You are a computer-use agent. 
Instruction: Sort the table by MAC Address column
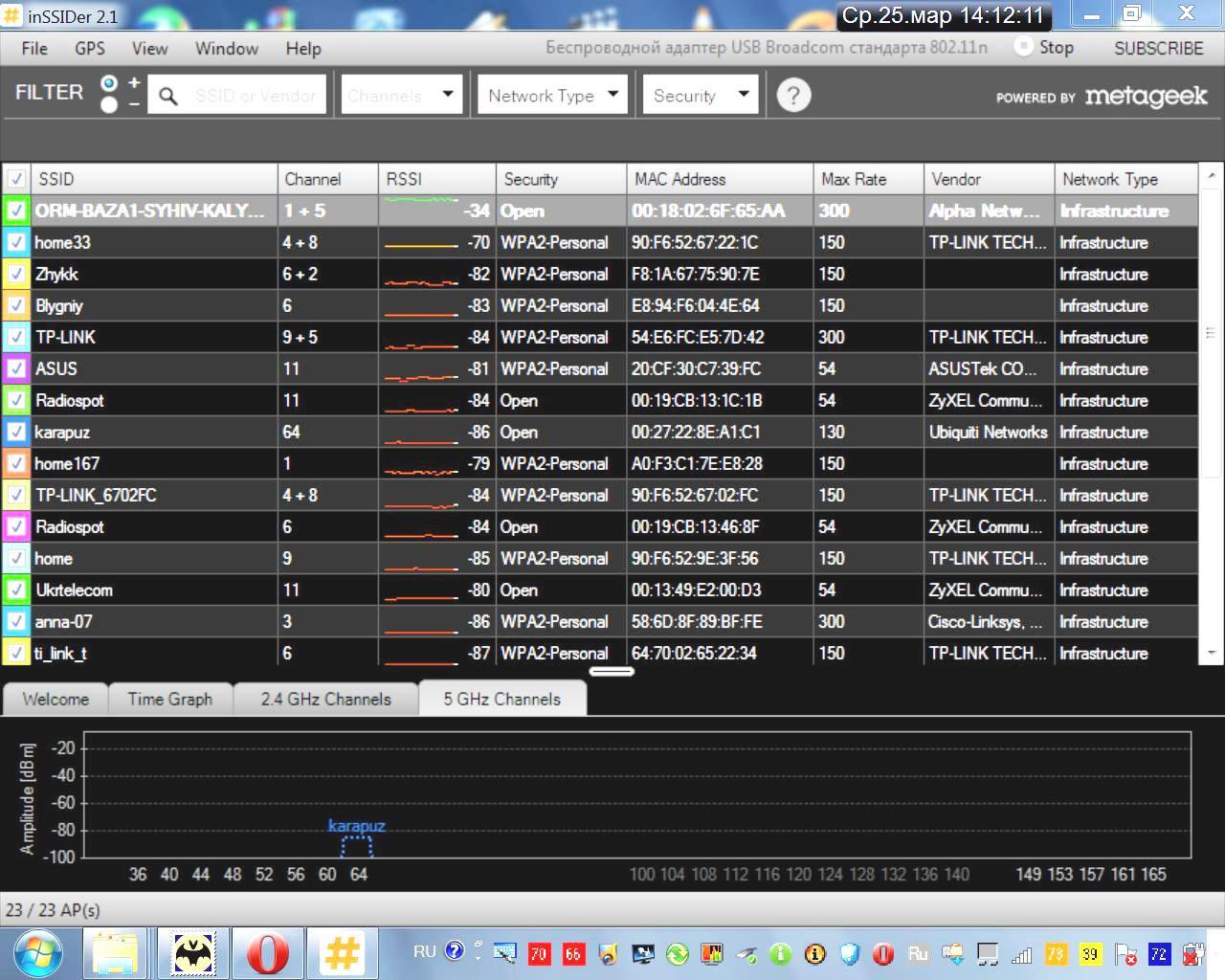(x=721, y=179)
